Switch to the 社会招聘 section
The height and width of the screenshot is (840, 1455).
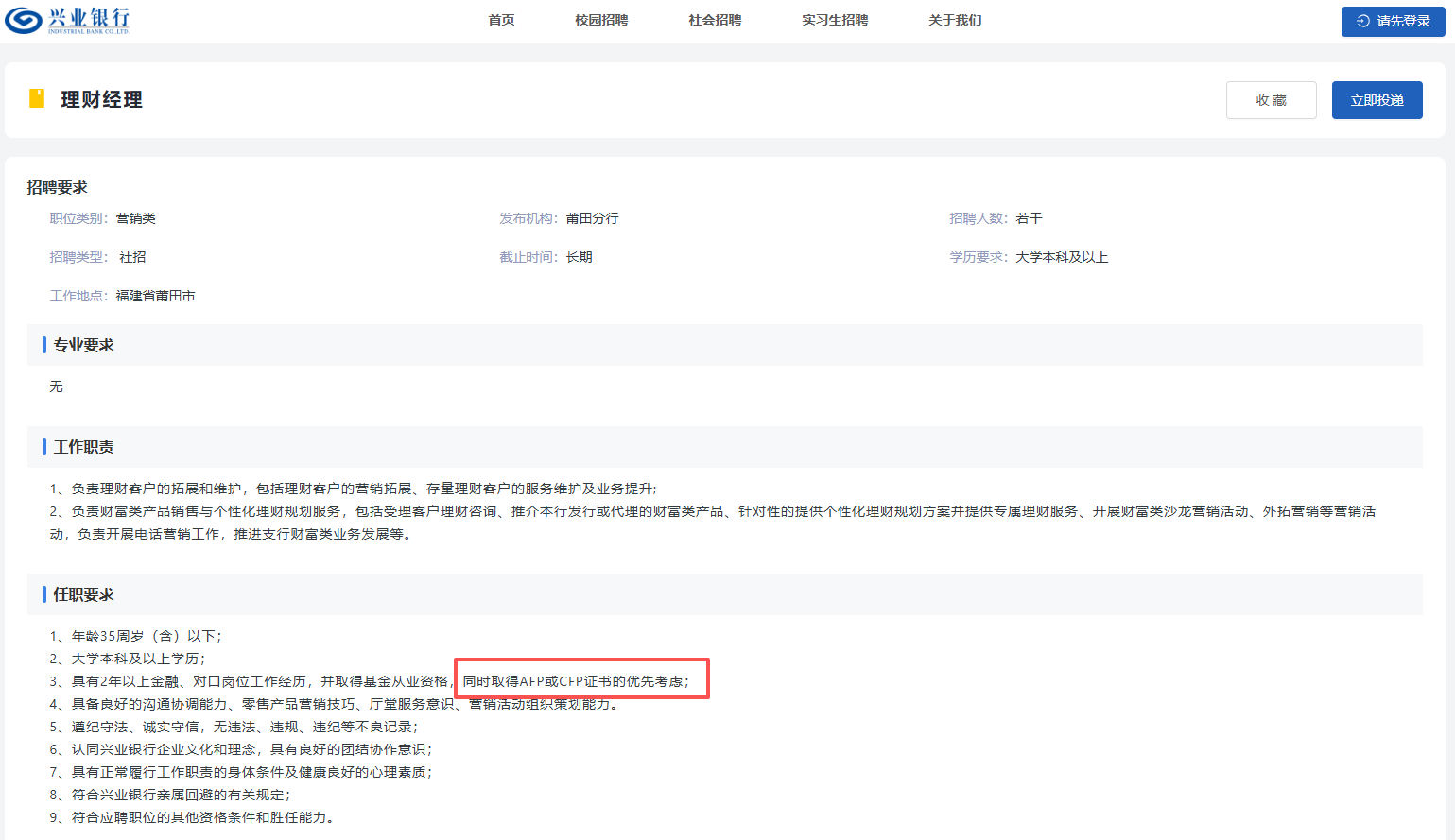[715, 20]
